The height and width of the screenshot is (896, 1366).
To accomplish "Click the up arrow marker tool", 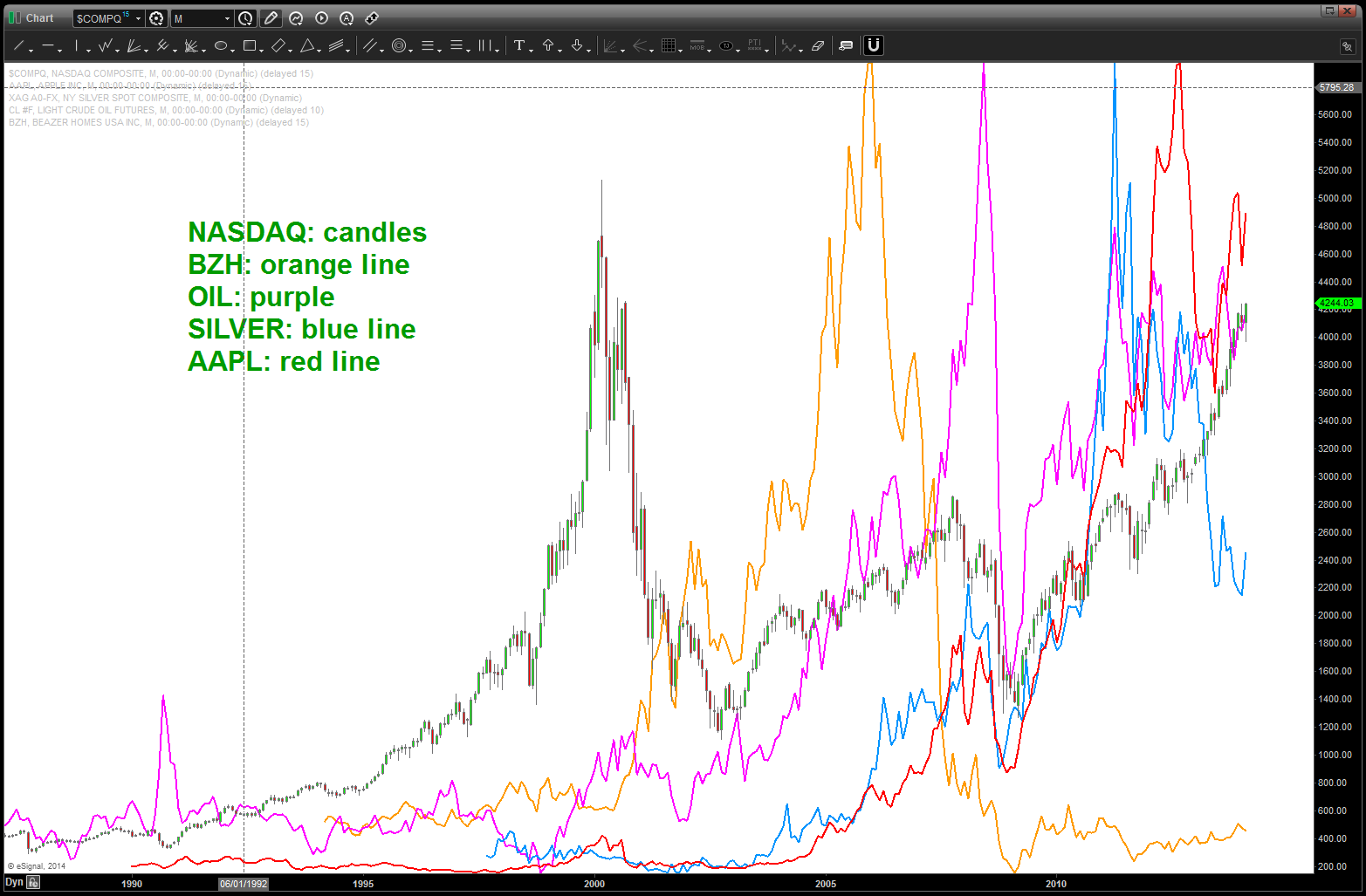I will tap(548, 45).
